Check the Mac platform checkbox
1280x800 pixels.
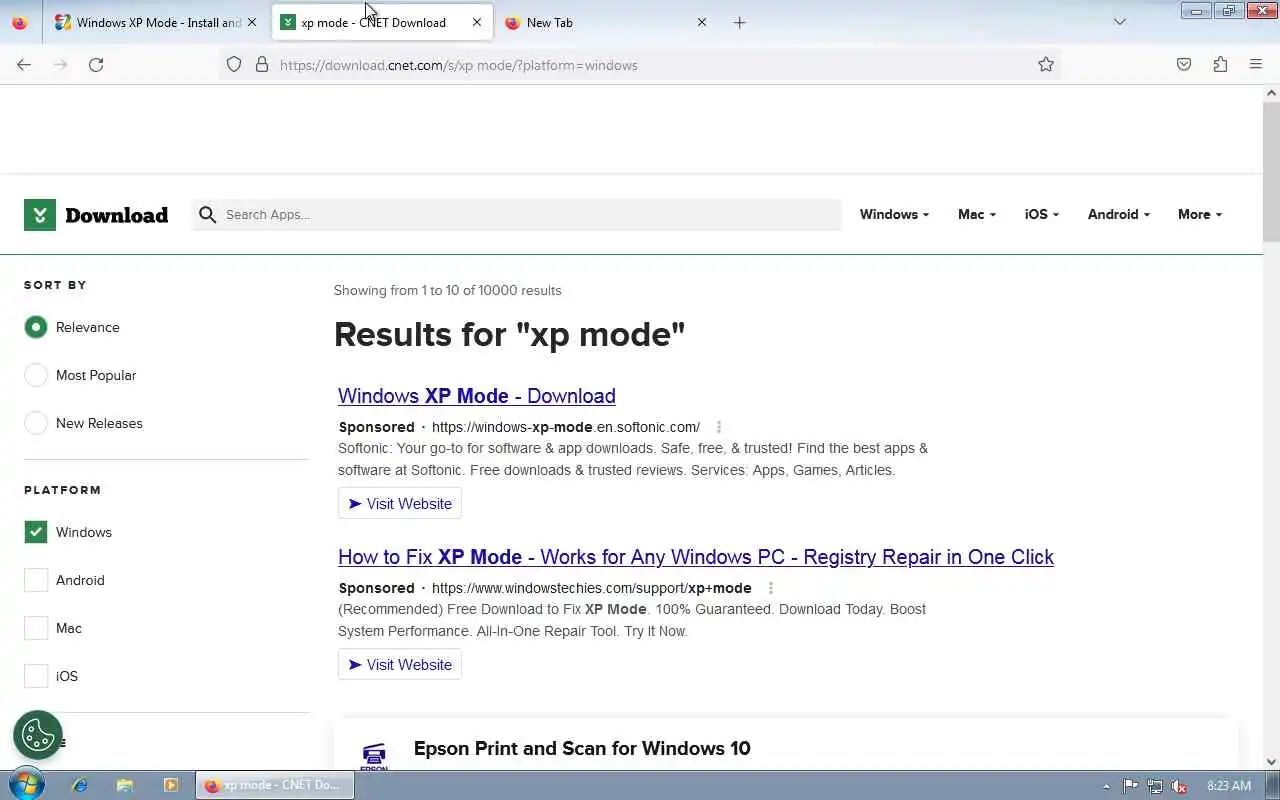click(36, 628)
